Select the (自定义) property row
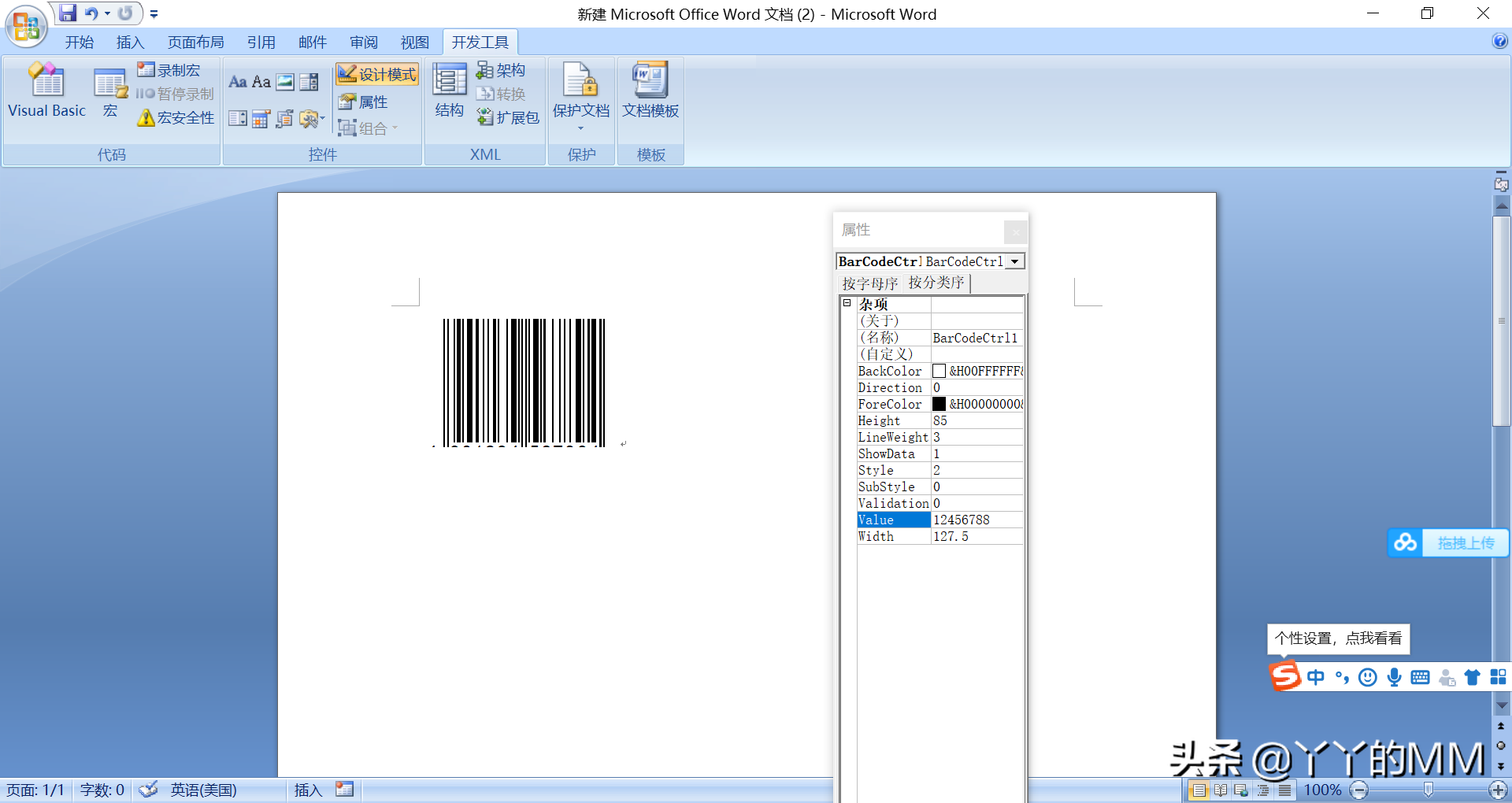 pyautogui.click(x=940, y=354)
